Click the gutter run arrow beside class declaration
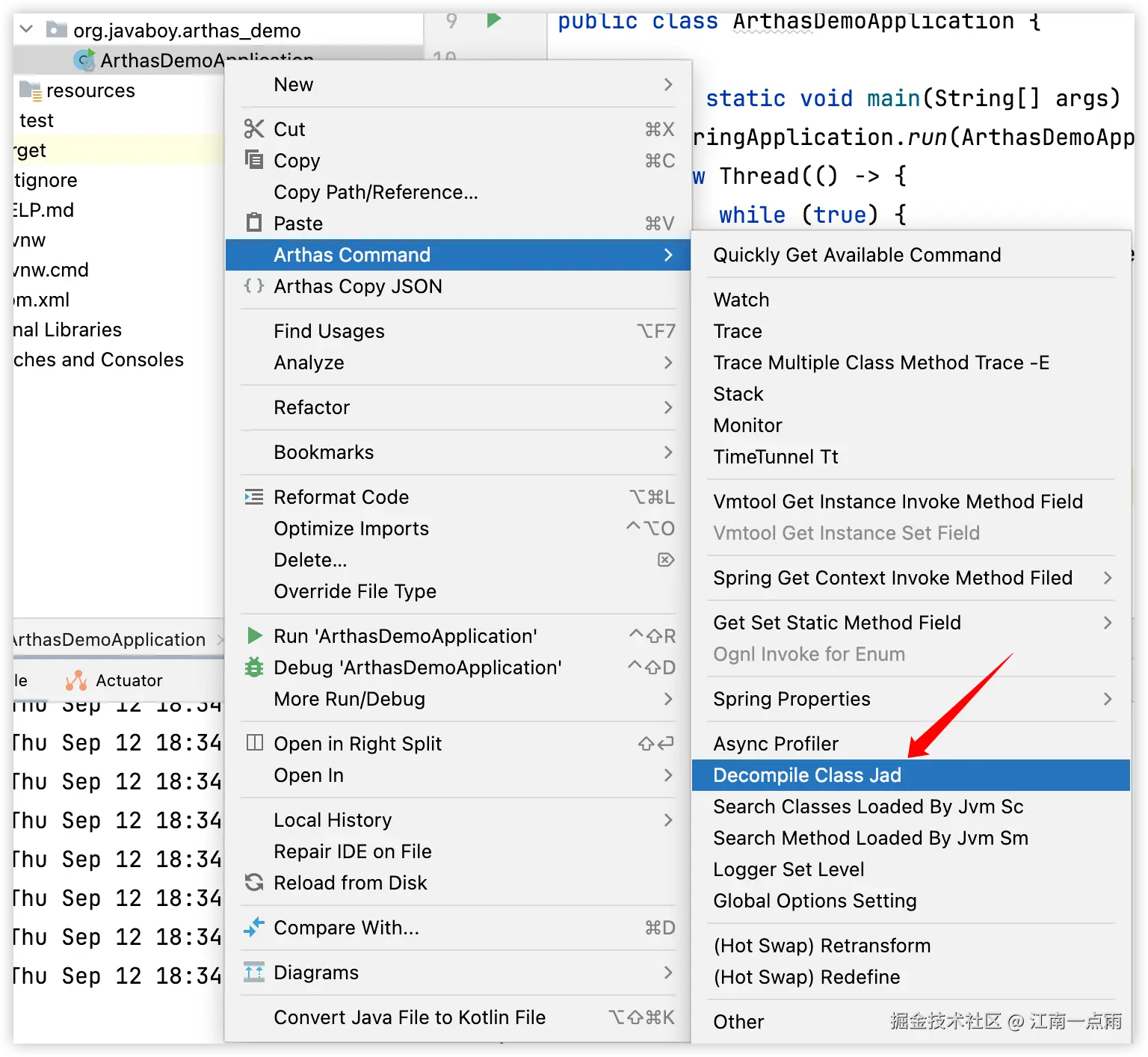 pyautogui.click(x=493, y=20)
